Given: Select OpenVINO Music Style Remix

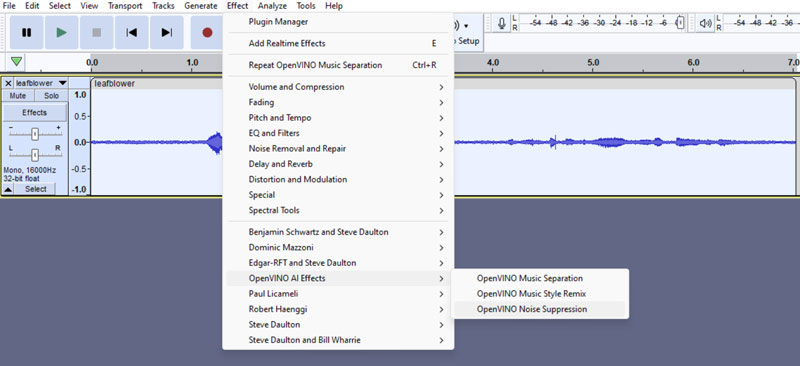Looking at the screenshot, I should click(540, 294).
